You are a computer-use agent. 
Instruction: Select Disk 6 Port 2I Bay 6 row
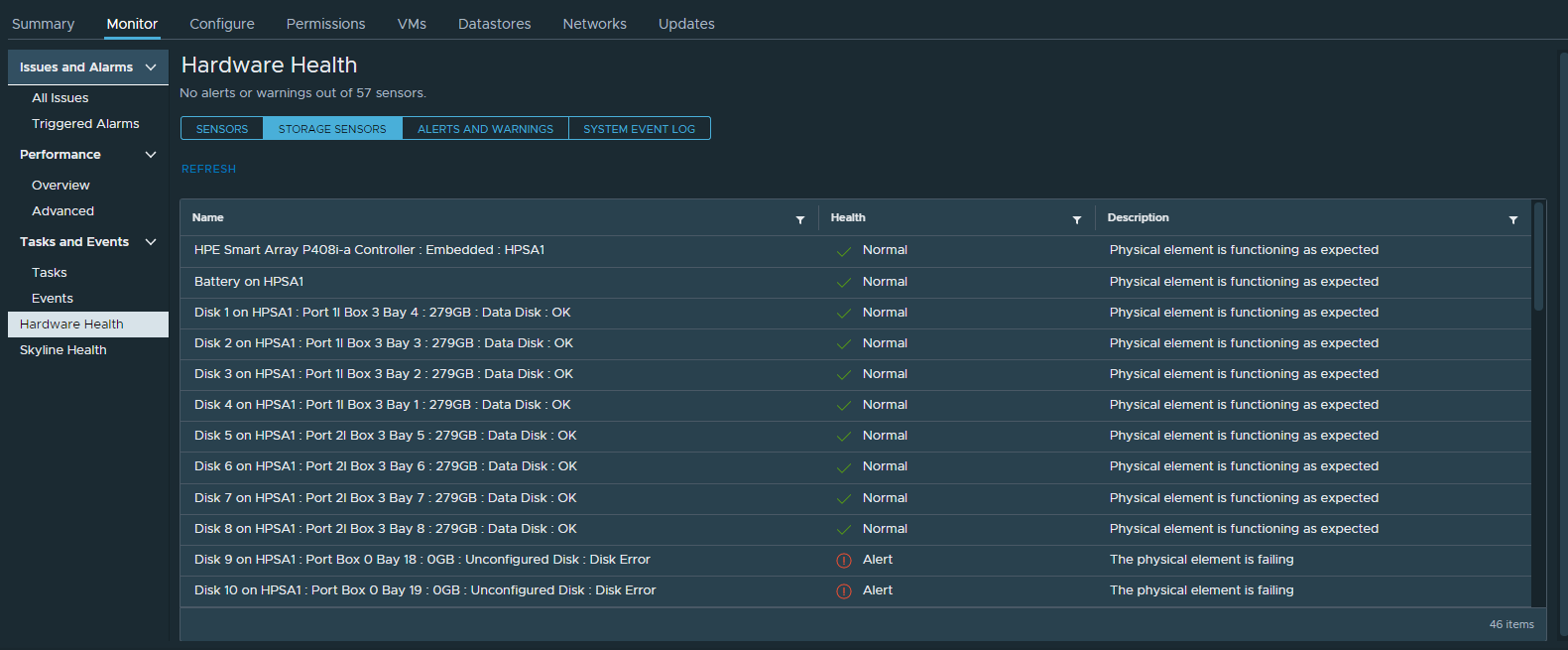pyautogui.click(x=856, y=467)
